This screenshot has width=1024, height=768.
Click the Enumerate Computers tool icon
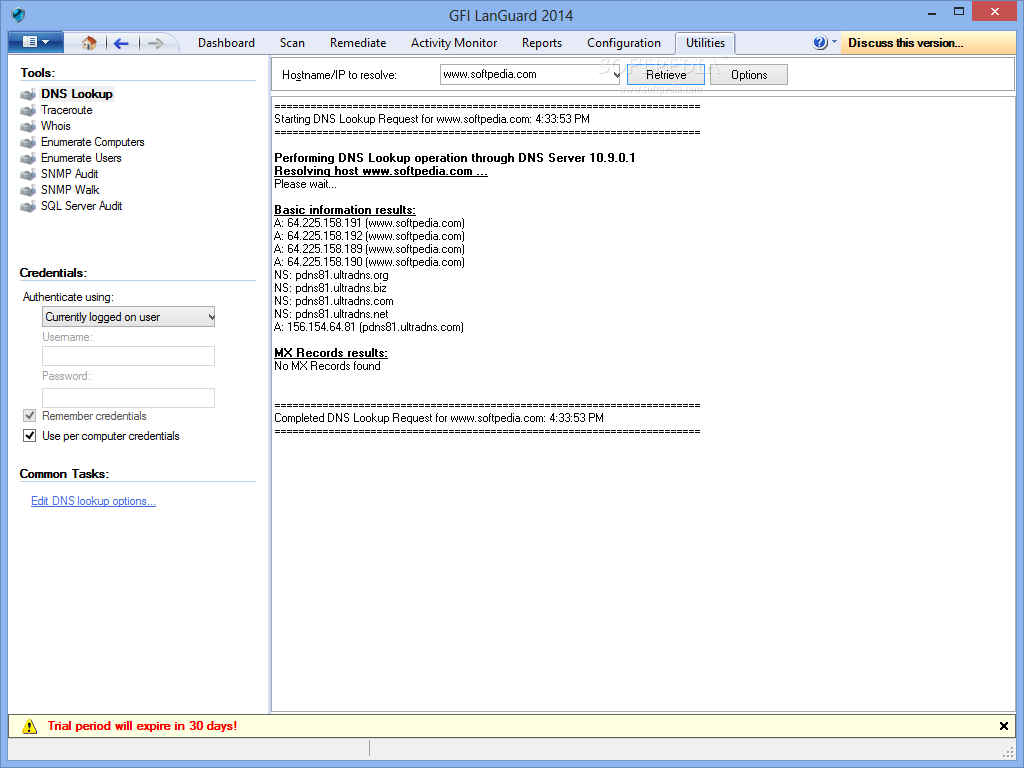coord(28,142)
